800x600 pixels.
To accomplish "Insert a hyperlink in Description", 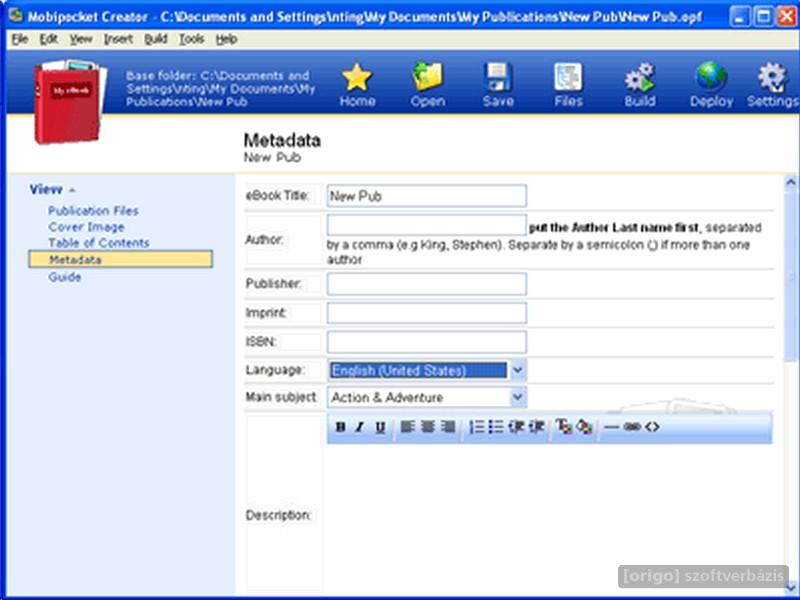I will 632,427.
